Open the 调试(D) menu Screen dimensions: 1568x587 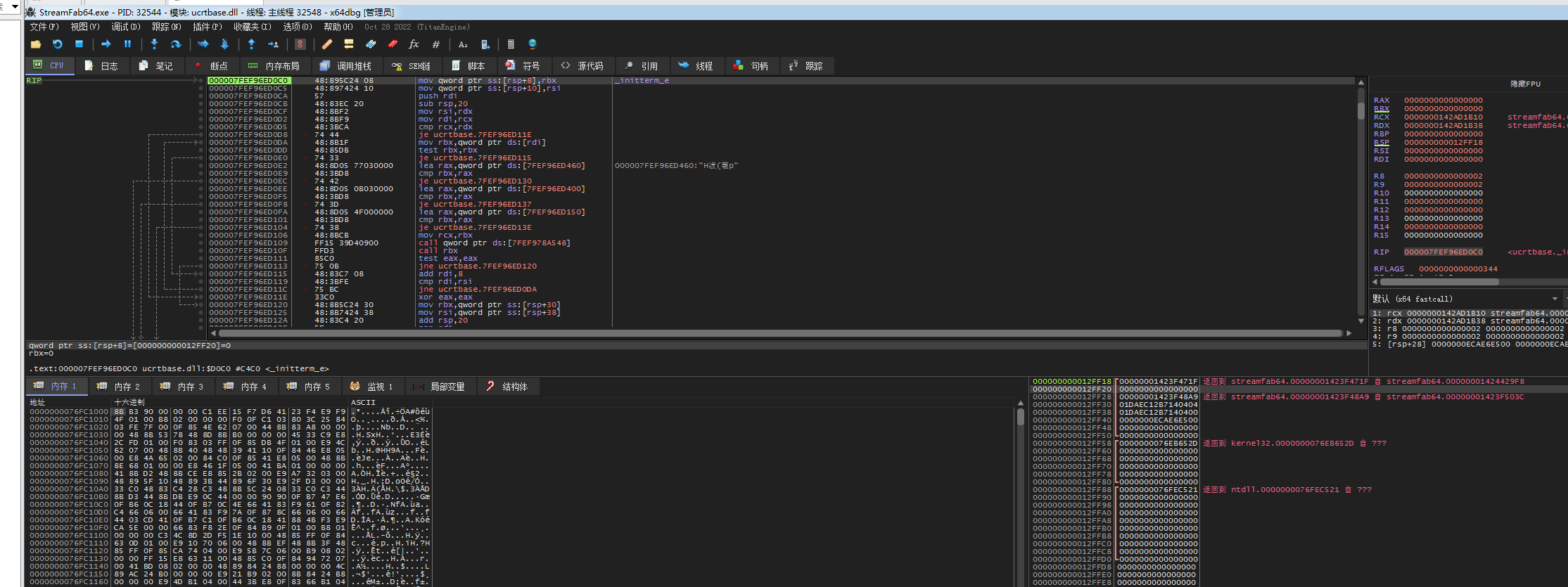(126, 27)
